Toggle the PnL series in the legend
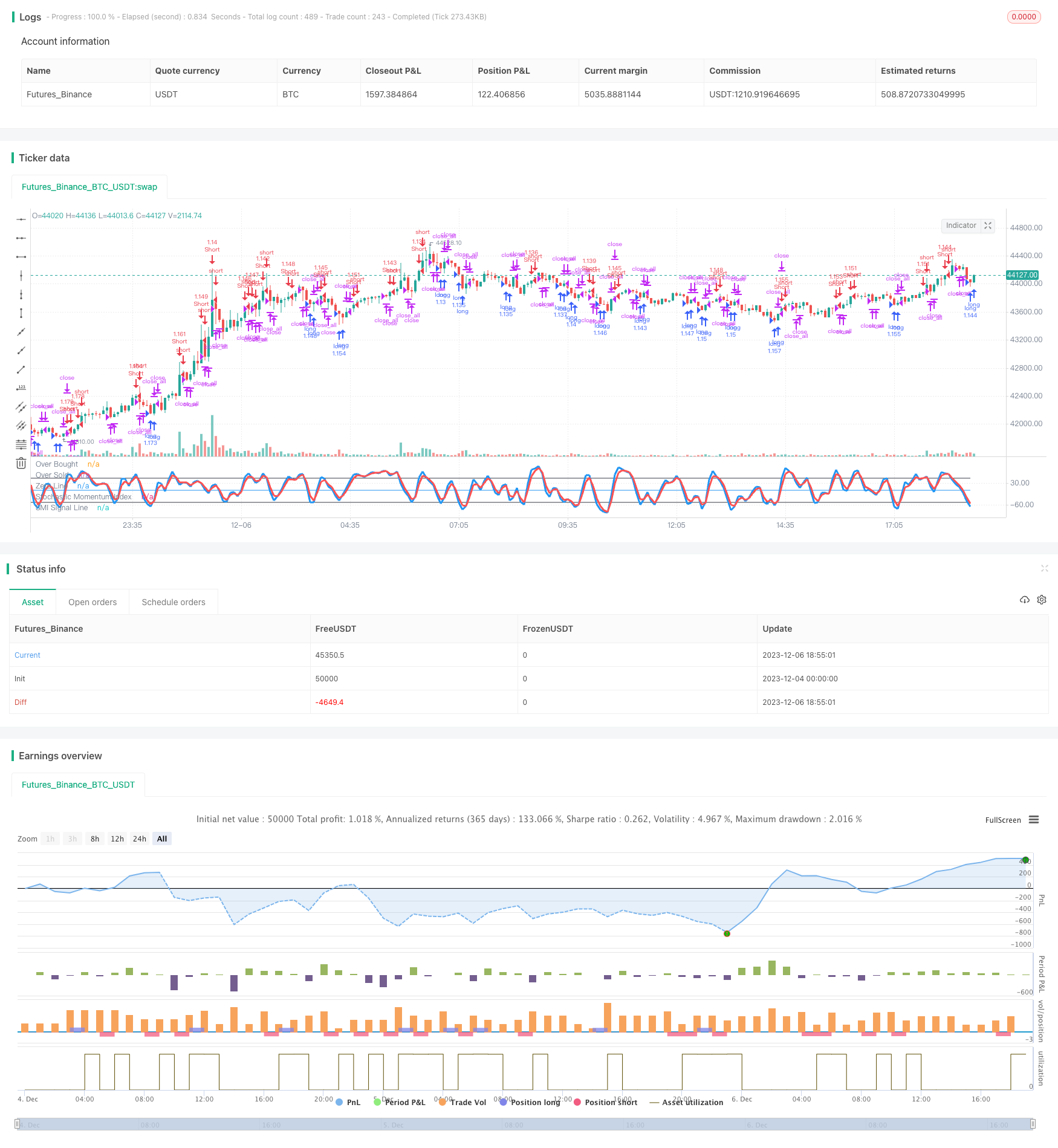 coord(351,1102)
